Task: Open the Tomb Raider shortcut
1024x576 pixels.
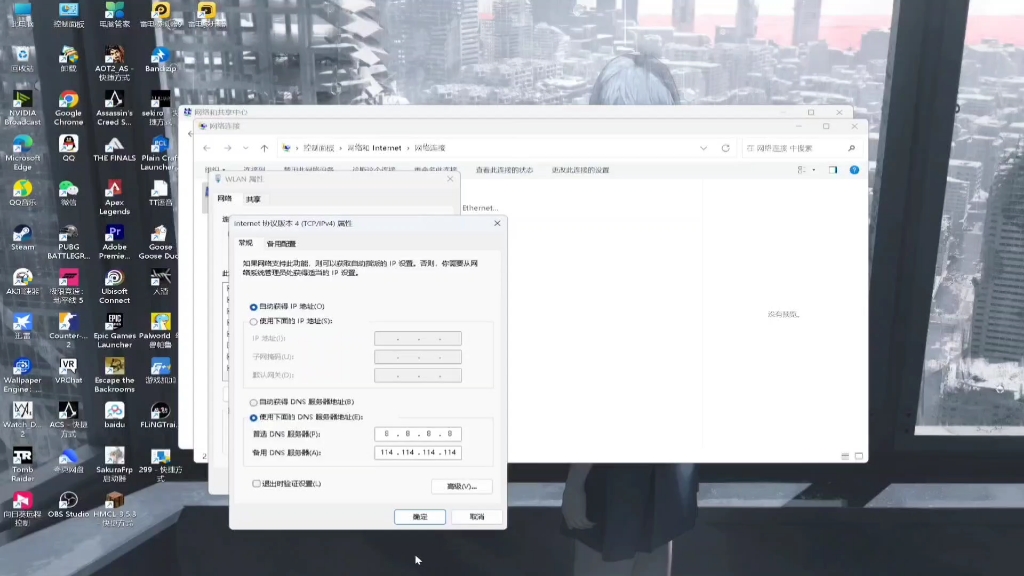Action: (22, 465)
